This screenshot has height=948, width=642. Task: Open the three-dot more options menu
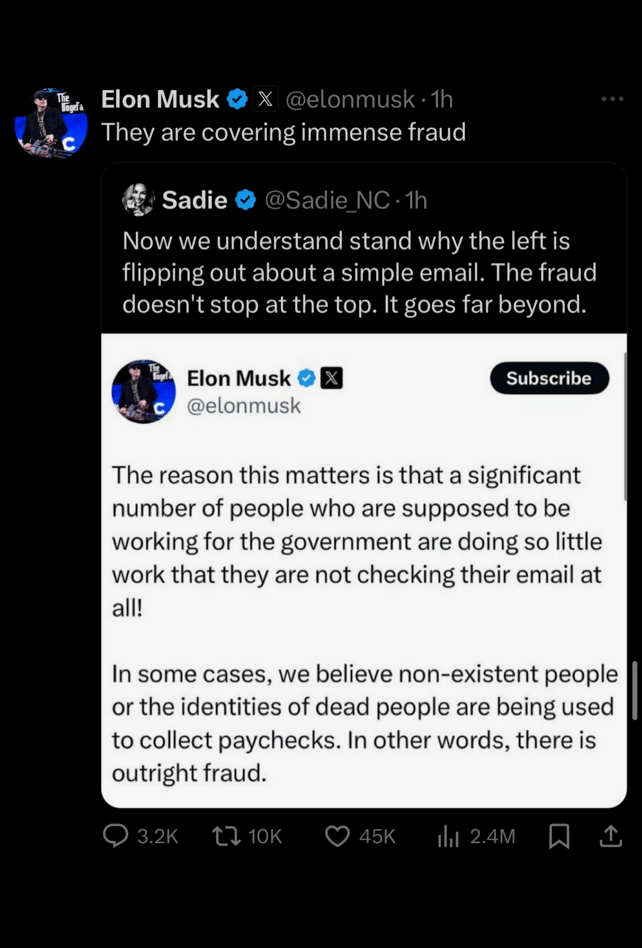pyautogui.click(x=612, y=99)
